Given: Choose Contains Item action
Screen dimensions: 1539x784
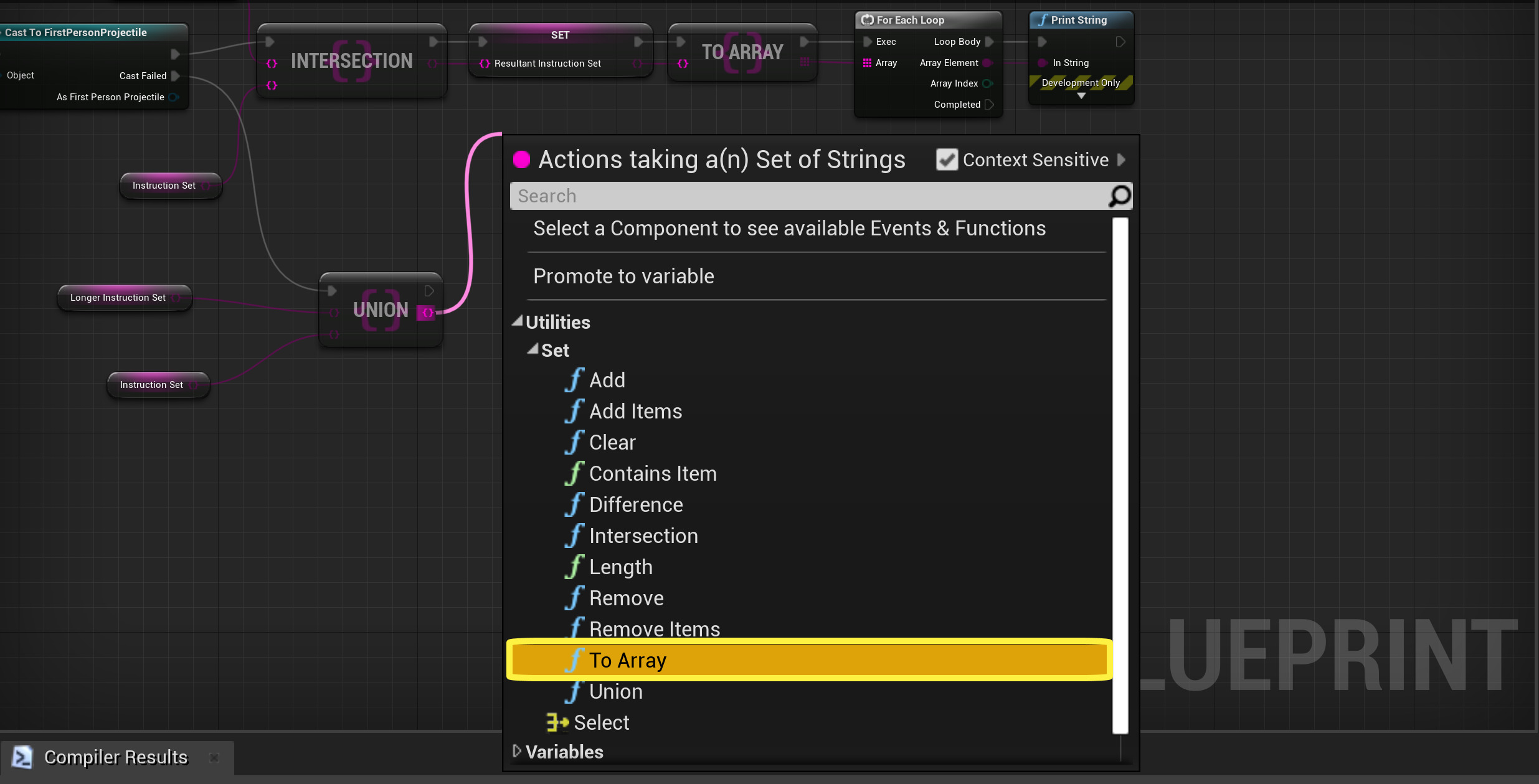Looking at the screenshot, I should (653, 473).
